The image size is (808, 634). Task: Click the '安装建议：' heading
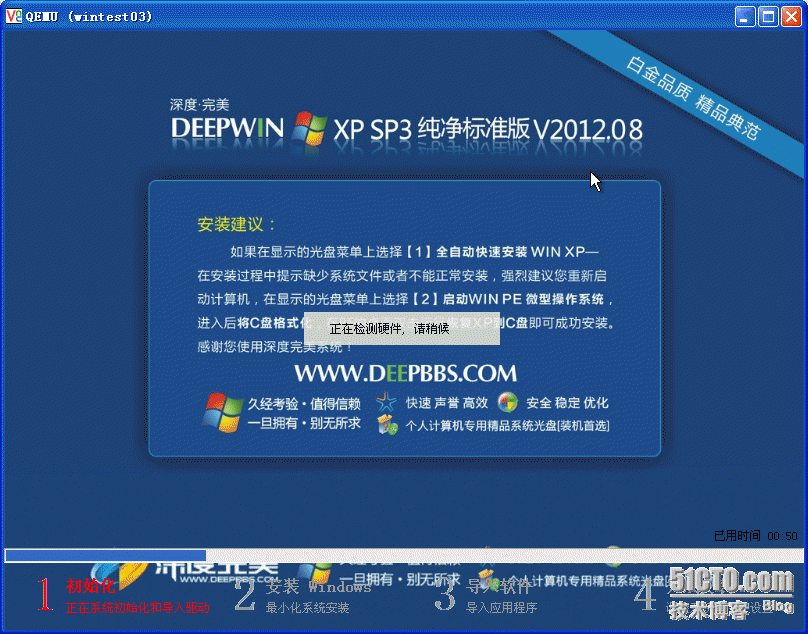tap(237, 224)
